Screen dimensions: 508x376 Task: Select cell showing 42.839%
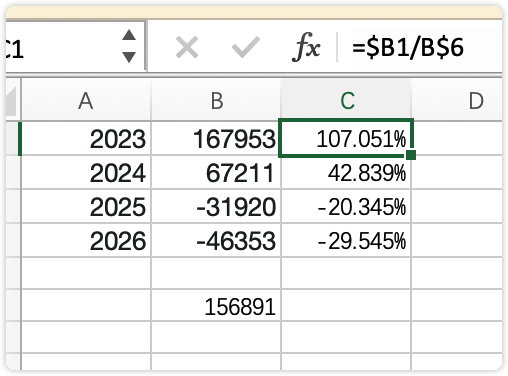346,172
